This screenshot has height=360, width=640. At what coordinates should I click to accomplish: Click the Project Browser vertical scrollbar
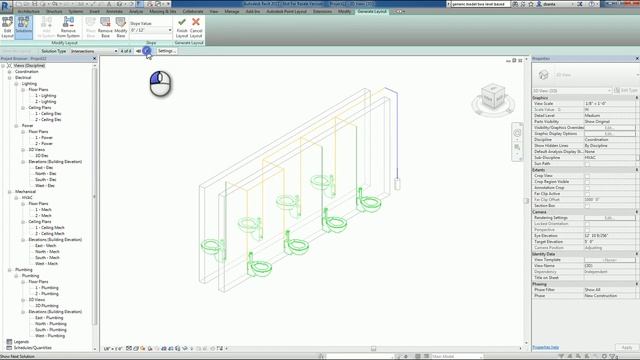[95, 196]
